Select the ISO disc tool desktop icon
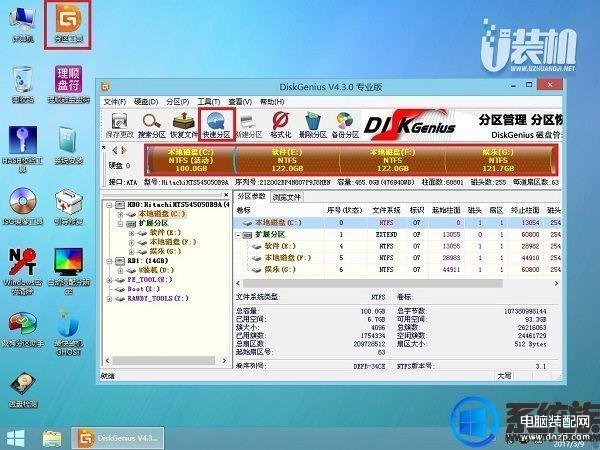 click(23, 206)
